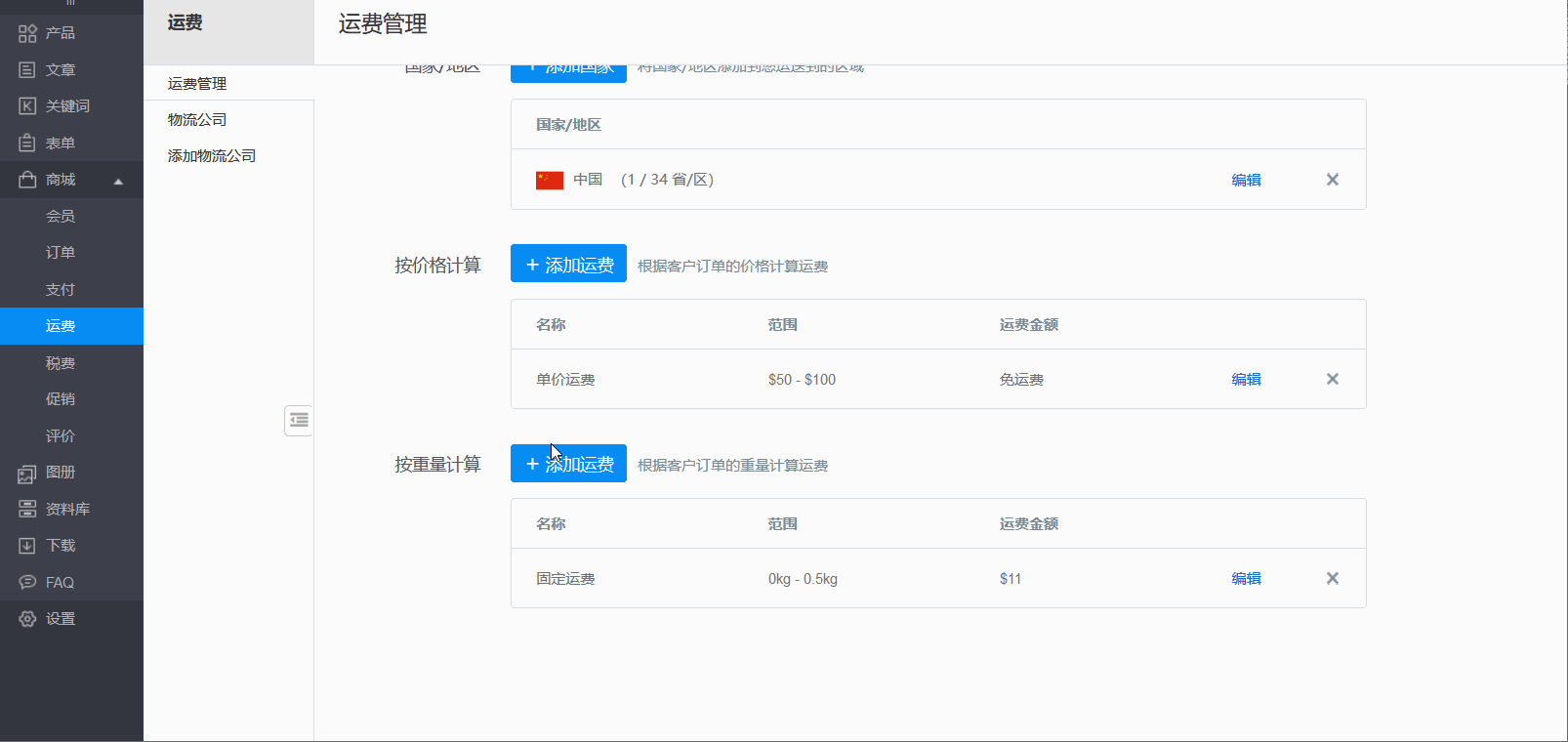Click 添加运费 button under 按价格计算

tap(568, 265)
